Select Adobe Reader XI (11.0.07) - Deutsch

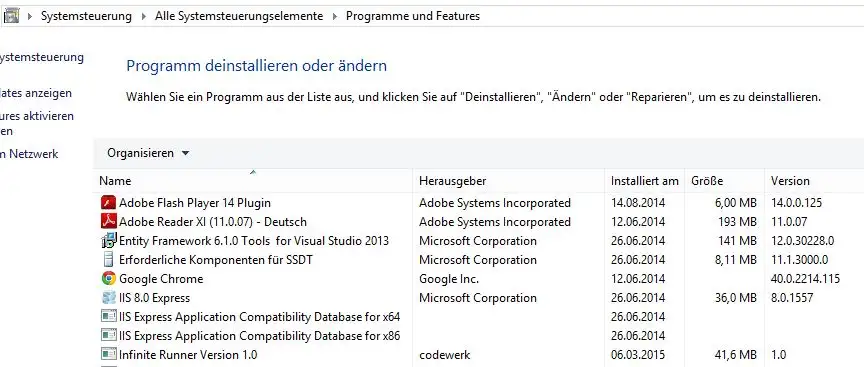pyautogui.click(x=479, y=222)
